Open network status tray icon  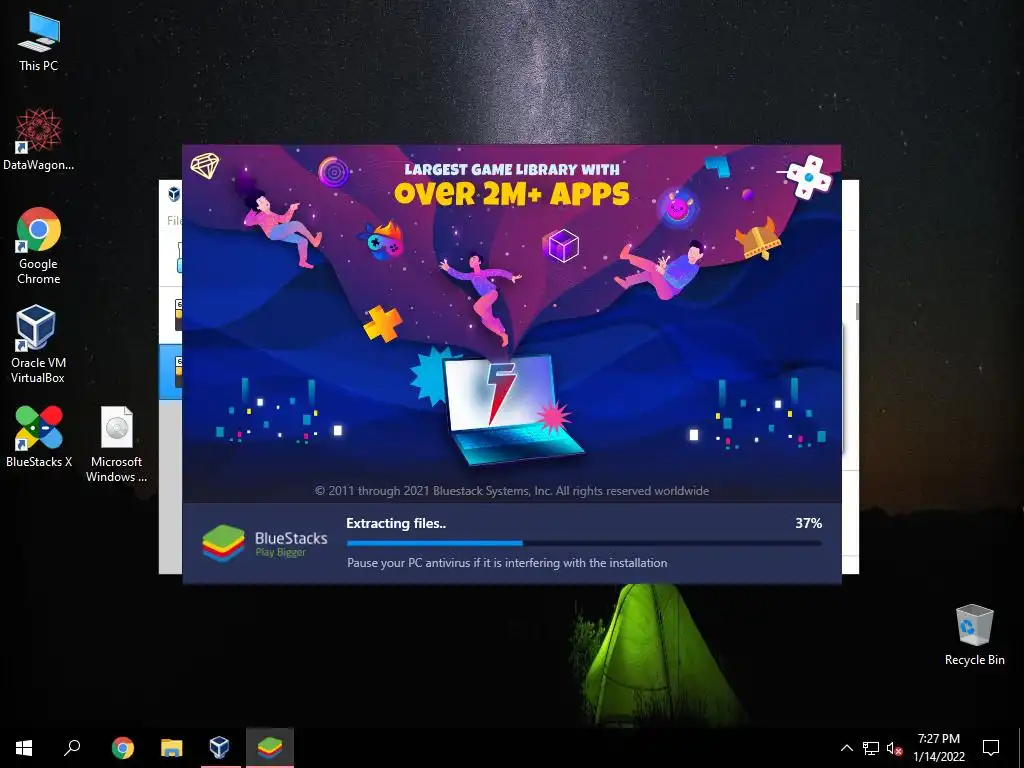[x=871, y=748]
